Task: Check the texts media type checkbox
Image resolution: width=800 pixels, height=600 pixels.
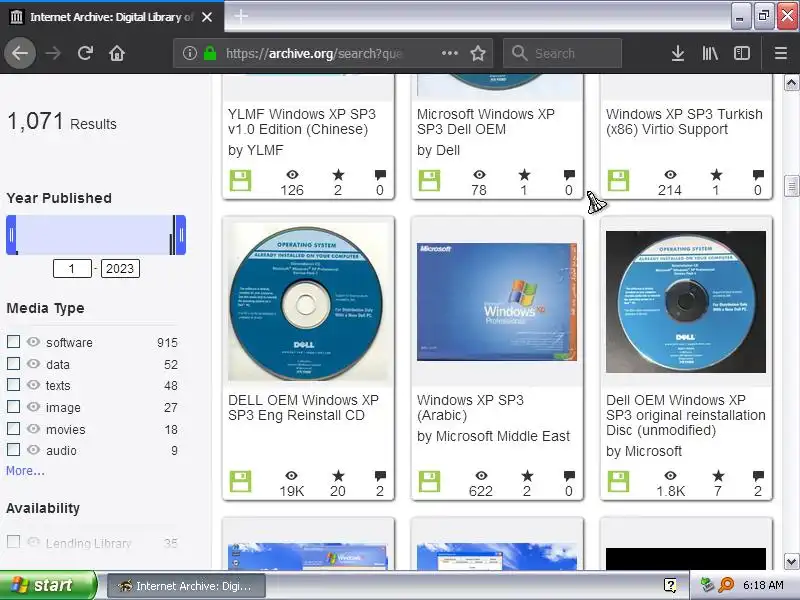Action: (x=14, y=385)
